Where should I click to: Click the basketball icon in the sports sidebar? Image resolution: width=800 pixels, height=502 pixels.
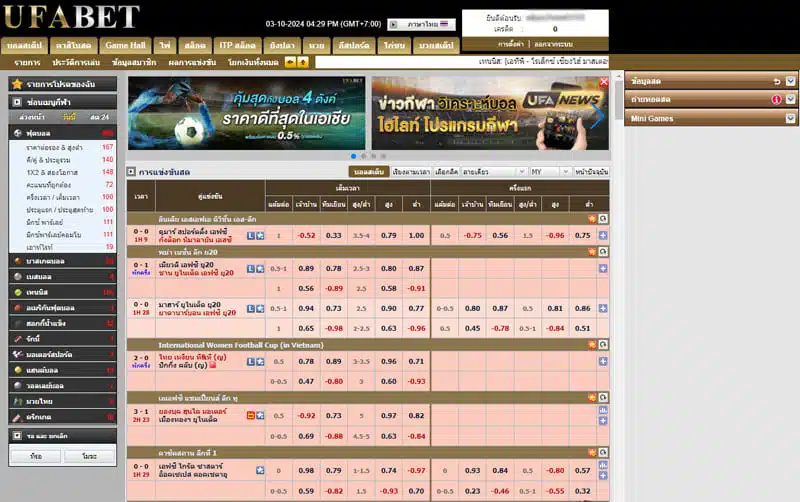pos(18,261)
